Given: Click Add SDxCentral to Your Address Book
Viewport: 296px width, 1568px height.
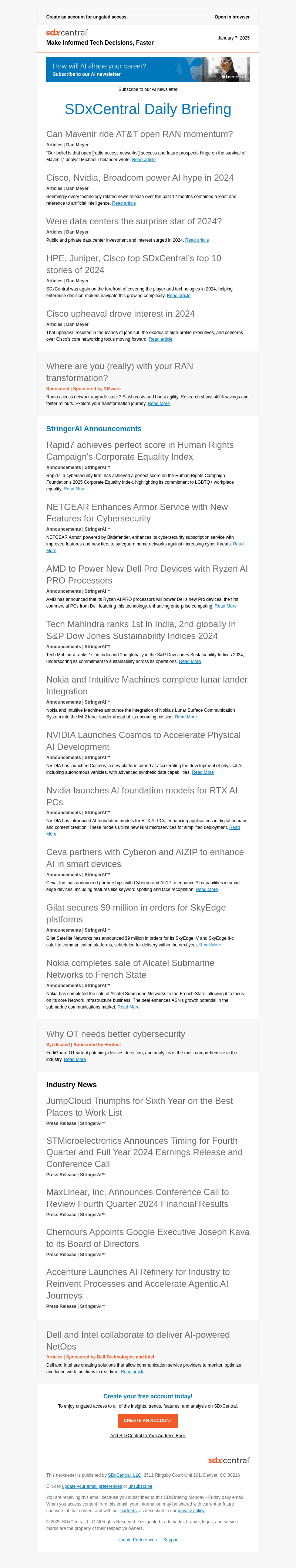Looking at the screenshot, I should pos(148,1435).
